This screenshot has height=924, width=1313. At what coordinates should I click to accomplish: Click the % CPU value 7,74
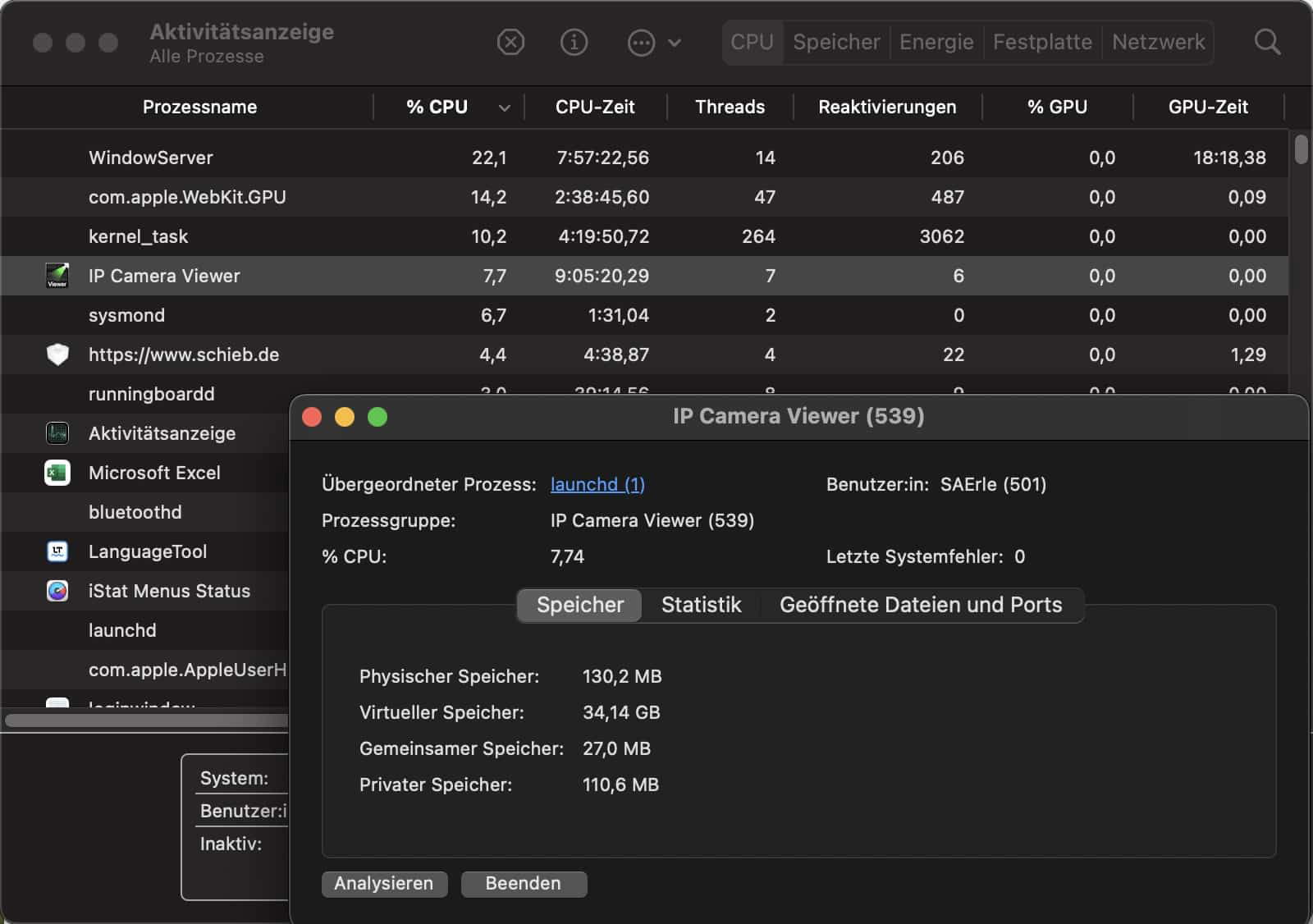[x=567, y=556]
